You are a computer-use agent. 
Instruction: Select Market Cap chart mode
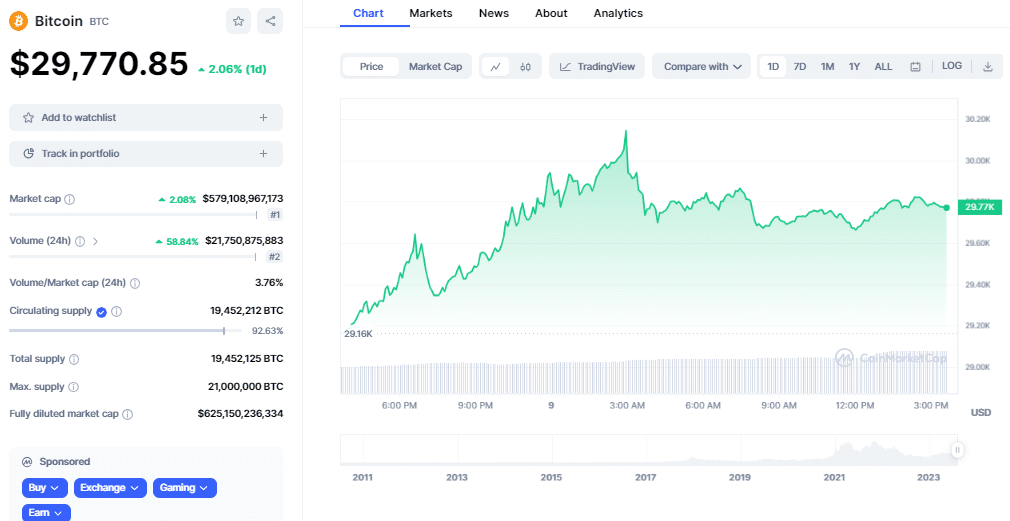pos(435,66)
